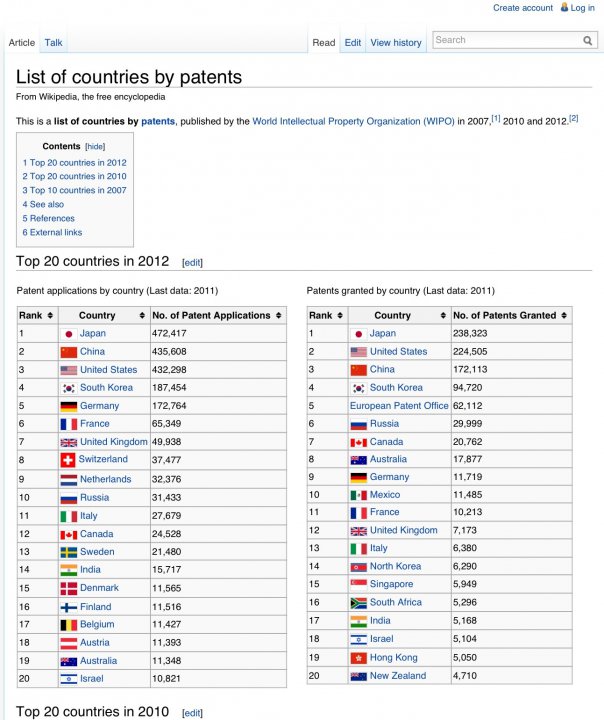Click the Mexico flag icon
Screen dimensions: 604x720
(359, 495)
